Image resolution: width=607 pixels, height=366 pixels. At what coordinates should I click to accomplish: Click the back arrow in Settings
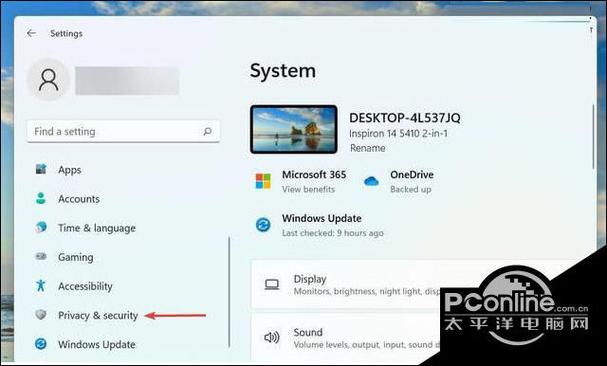[31, 33]
